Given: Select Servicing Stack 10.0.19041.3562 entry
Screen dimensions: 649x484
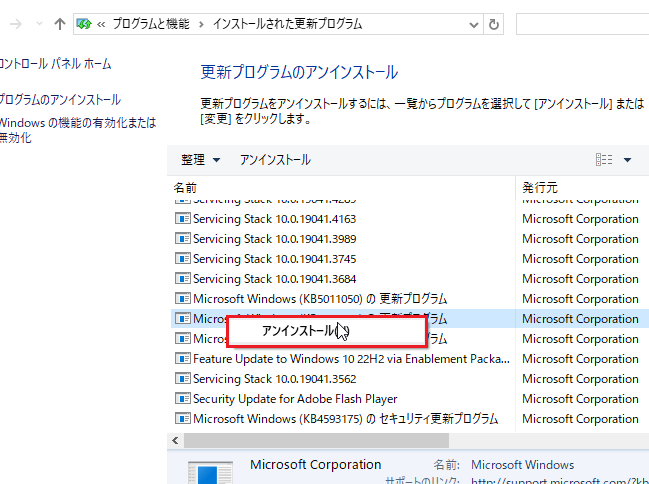Looking at the screenshot, I should coord(274,379).
